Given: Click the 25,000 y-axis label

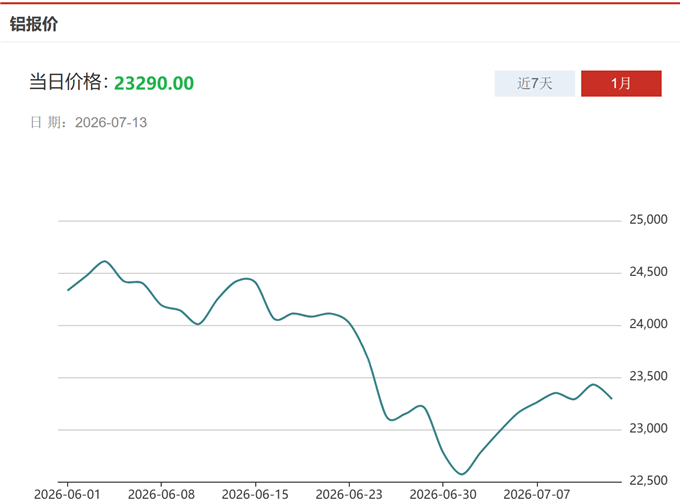Looking at the screenshot, I should pos(648,219).
